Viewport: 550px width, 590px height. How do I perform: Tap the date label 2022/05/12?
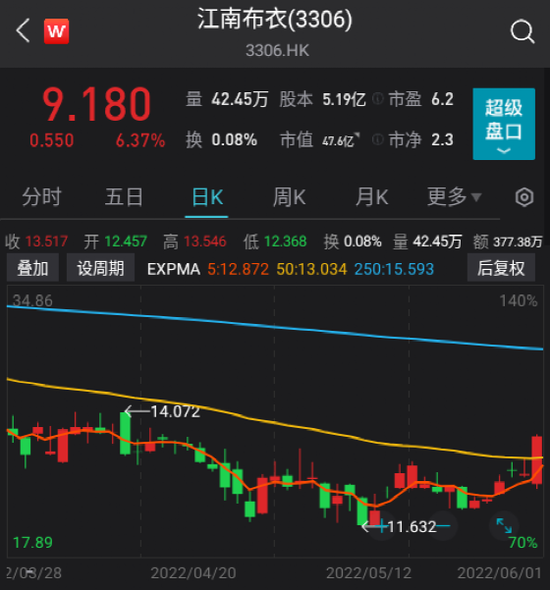click(369, 573)
